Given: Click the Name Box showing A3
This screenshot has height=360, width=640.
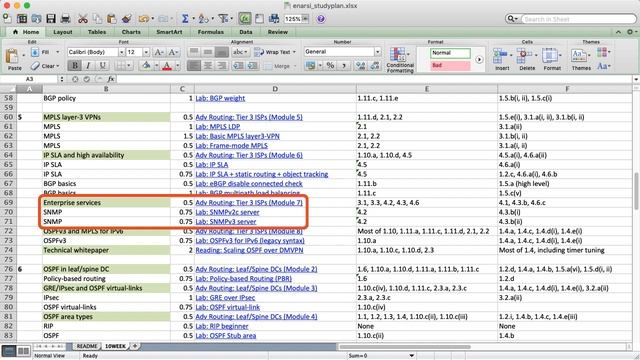Looking at the screenshot, I should [x=29, y=79].
